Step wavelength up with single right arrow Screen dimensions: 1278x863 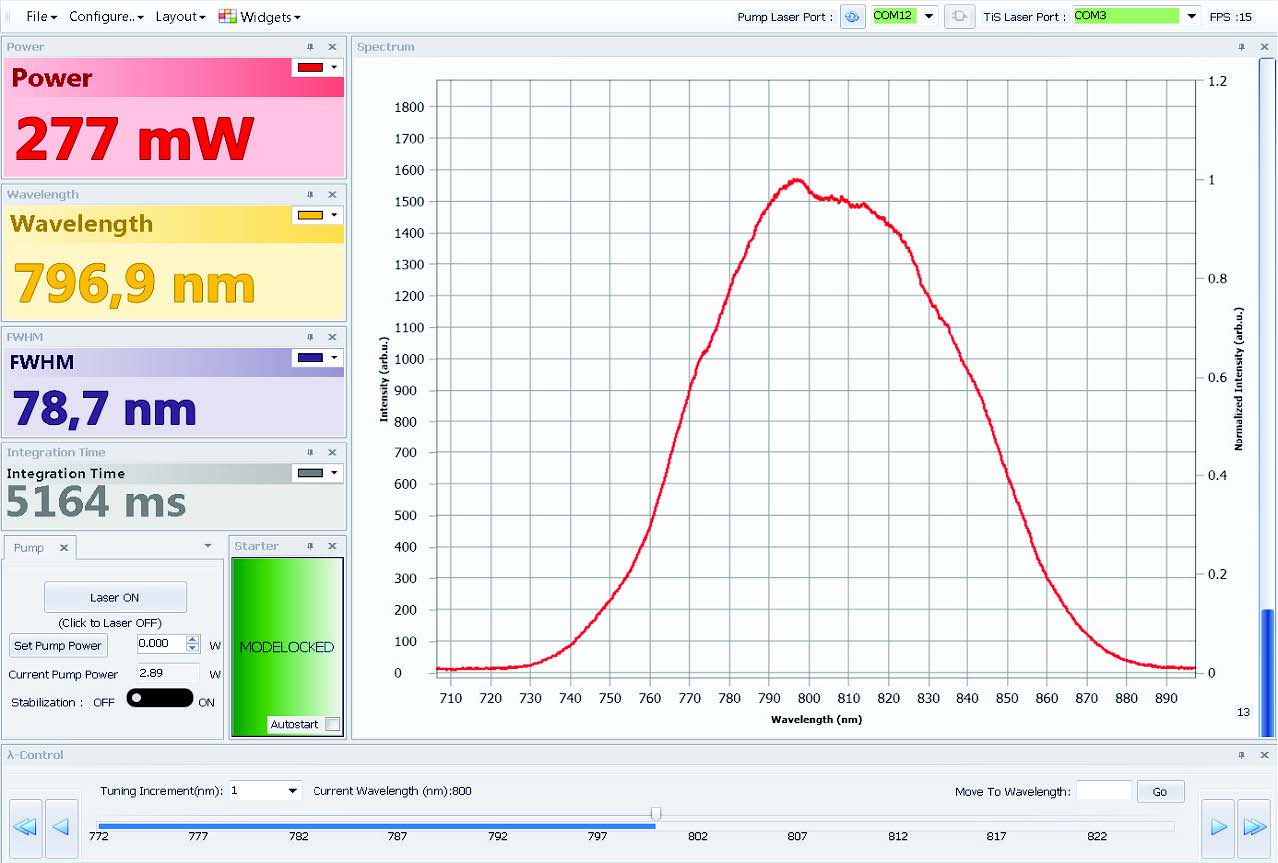click(1218, 827)
